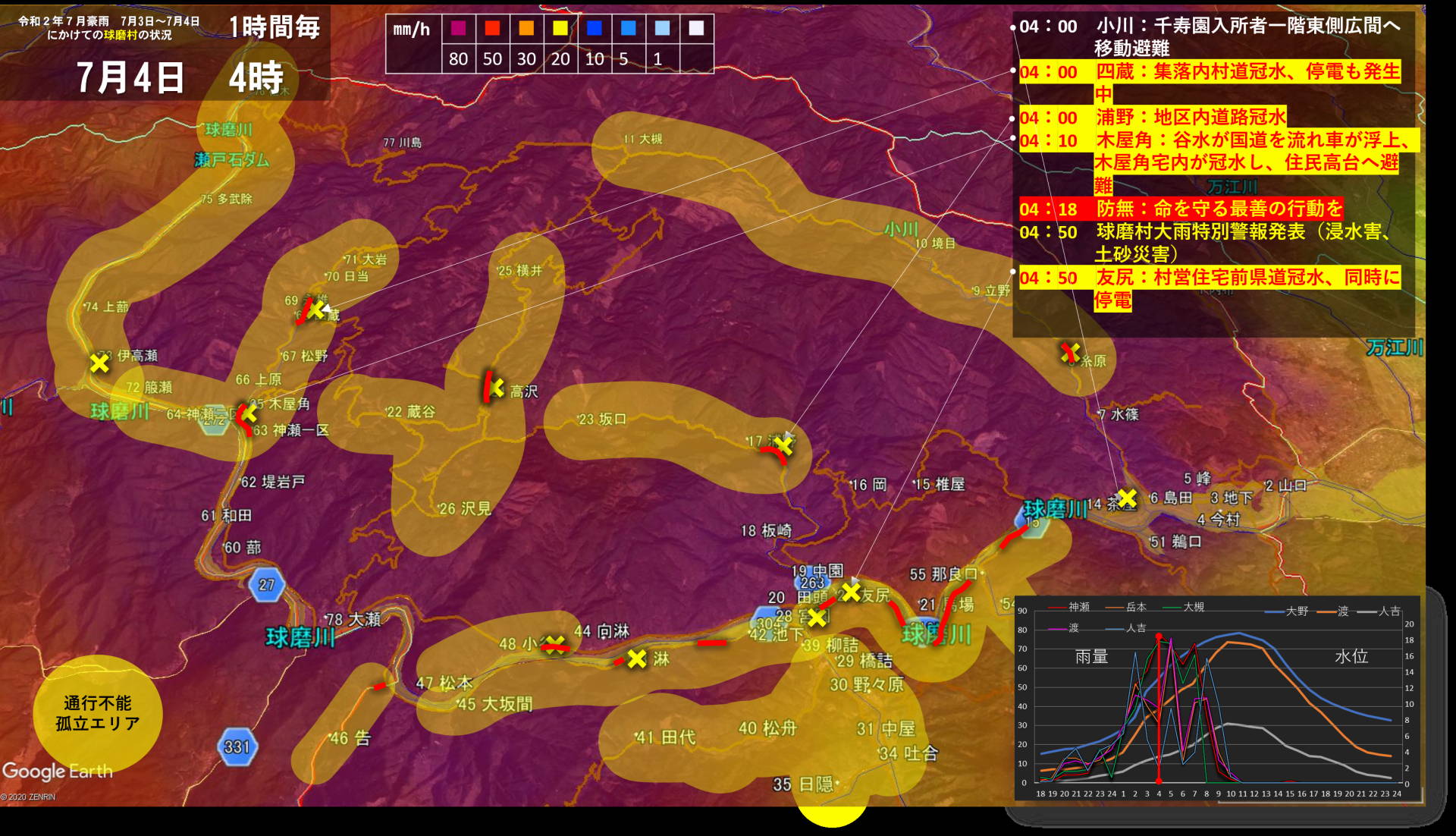The image size is (1456, 836).
Task: Click the yellow X marker beside 淋
Action: pos(637,658)
